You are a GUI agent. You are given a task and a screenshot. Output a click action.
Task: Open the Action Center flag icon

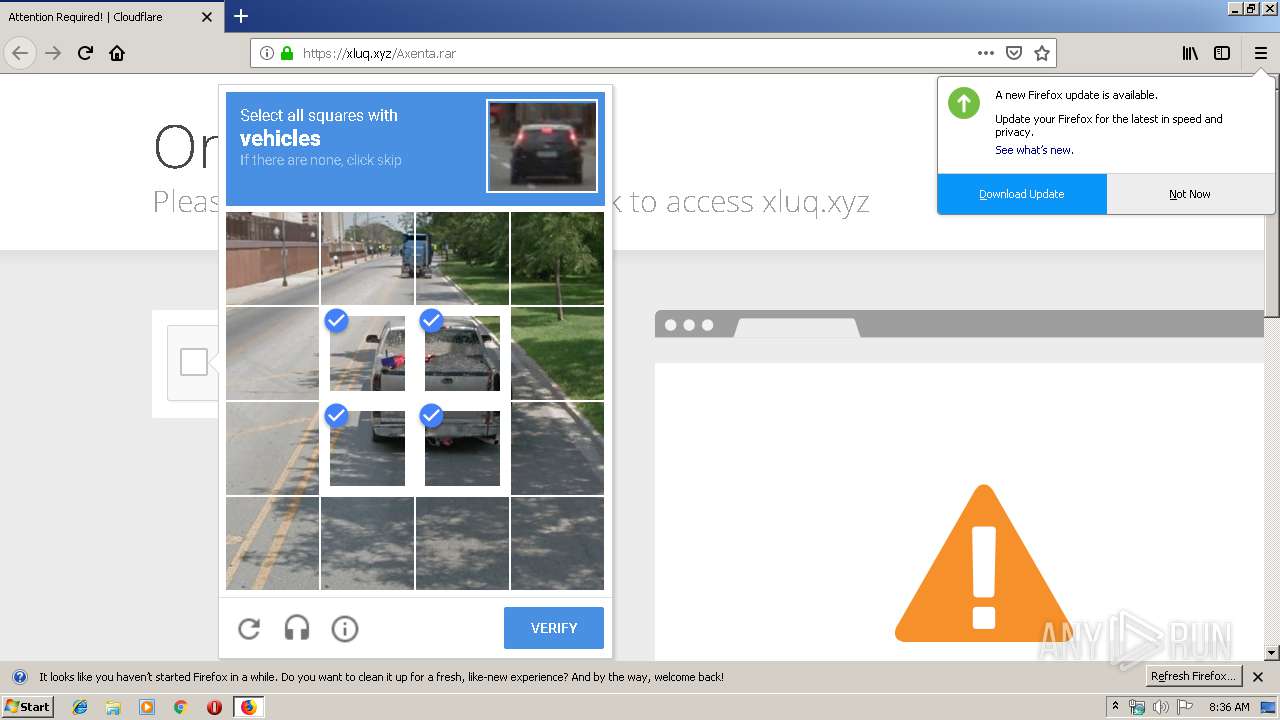1185,707
